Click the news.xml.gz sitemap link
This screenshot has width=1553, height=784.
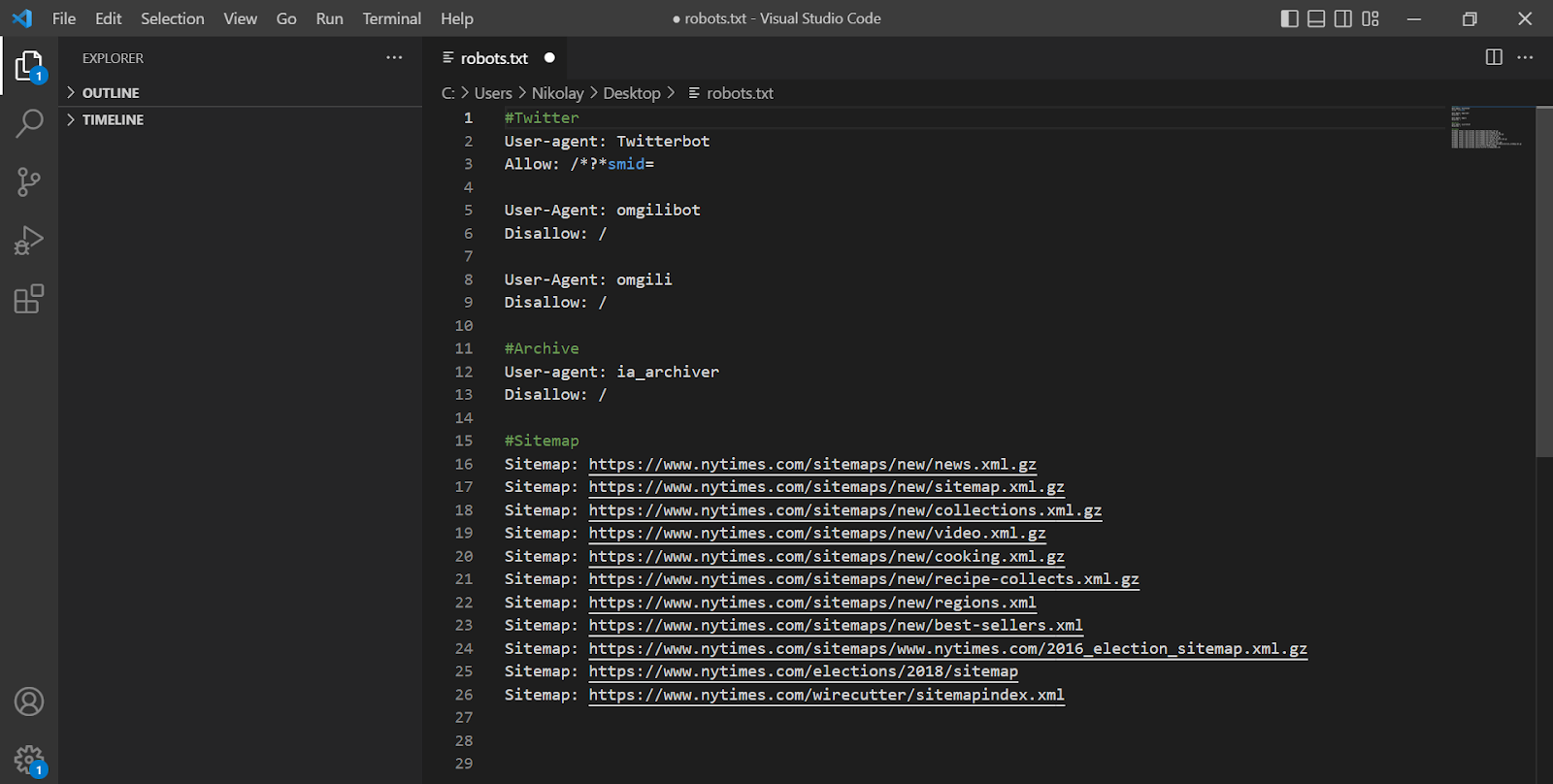[811, 465]
